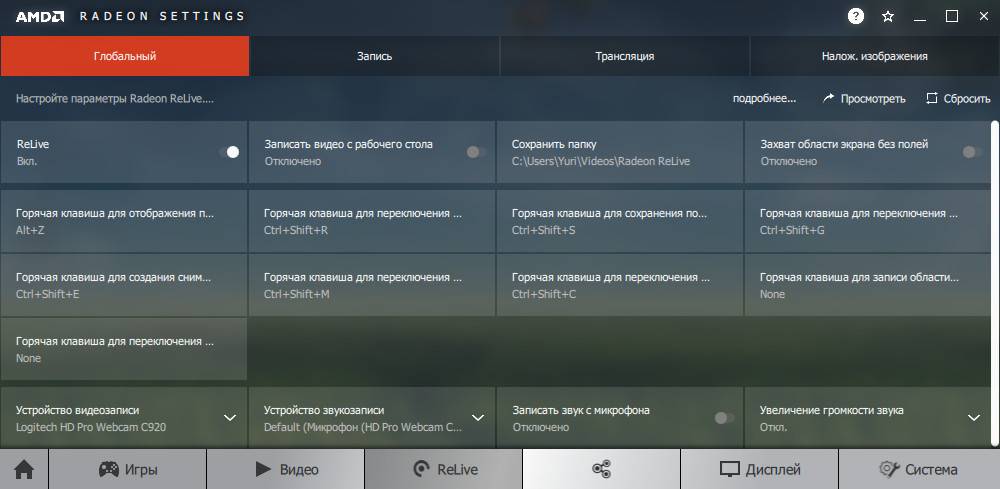Click the C:\Users\Yuri\Videos\Radeon ReLive path

coord(601,161)
